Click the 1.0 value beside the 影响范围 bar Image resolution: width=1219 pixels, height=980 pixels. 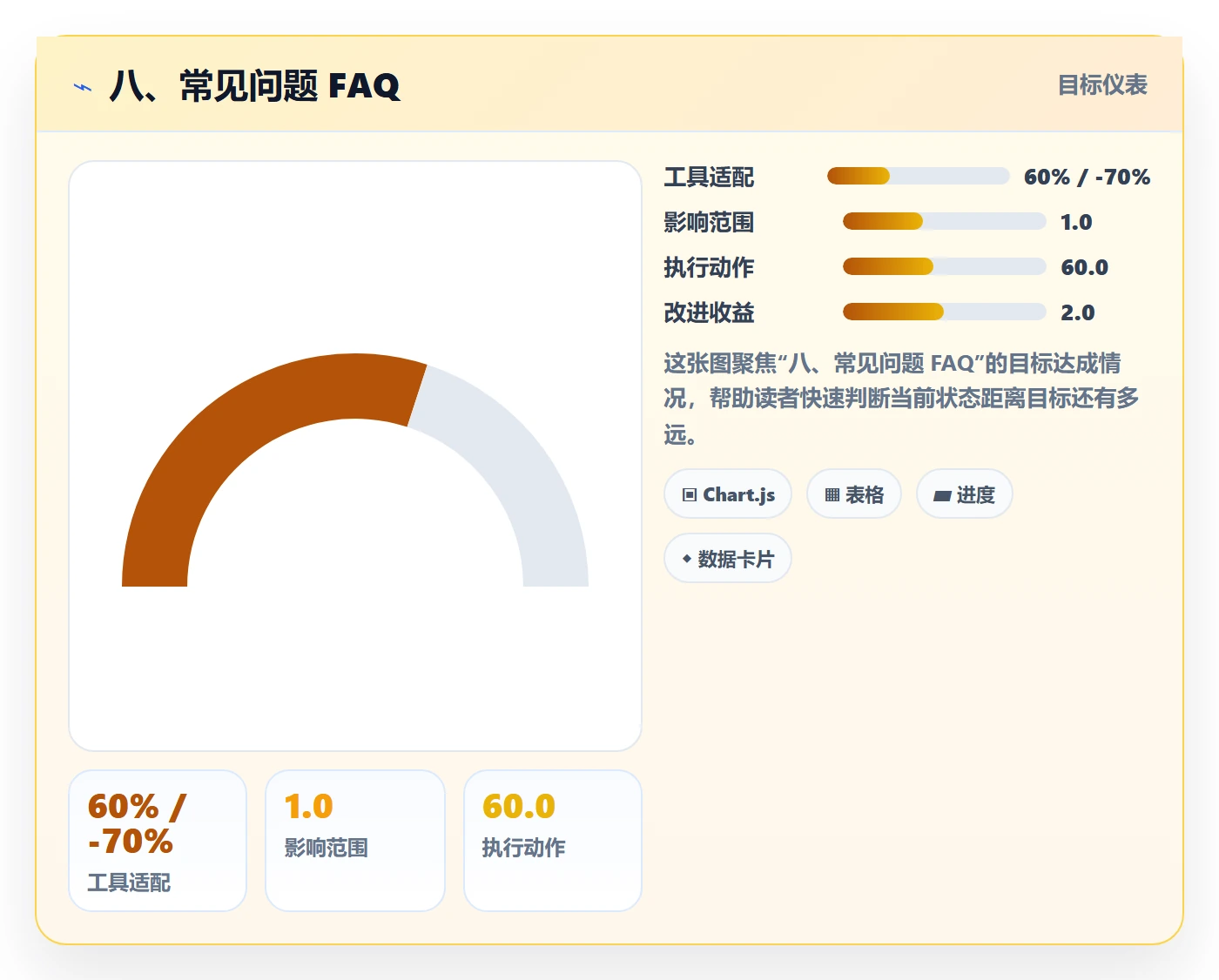pyautogui.click(x=1076, y=222)
